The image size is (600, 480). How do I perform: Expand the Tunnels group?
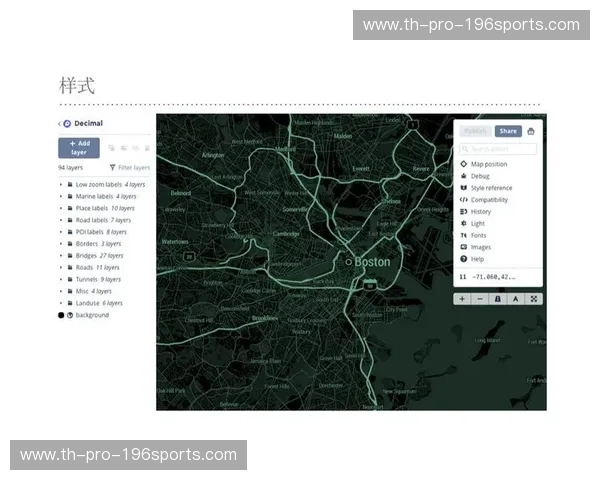tap(61, 279)
